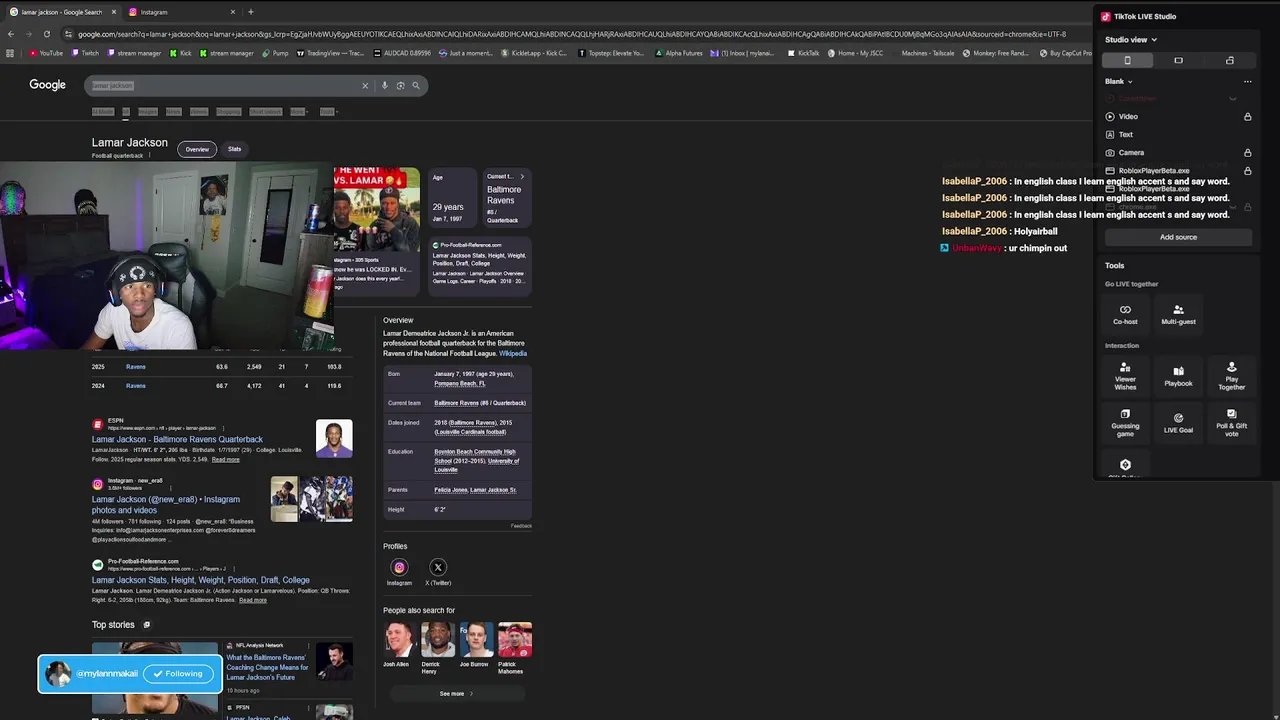Click the Ravens link in the 2025 stats row

(135, 367)
